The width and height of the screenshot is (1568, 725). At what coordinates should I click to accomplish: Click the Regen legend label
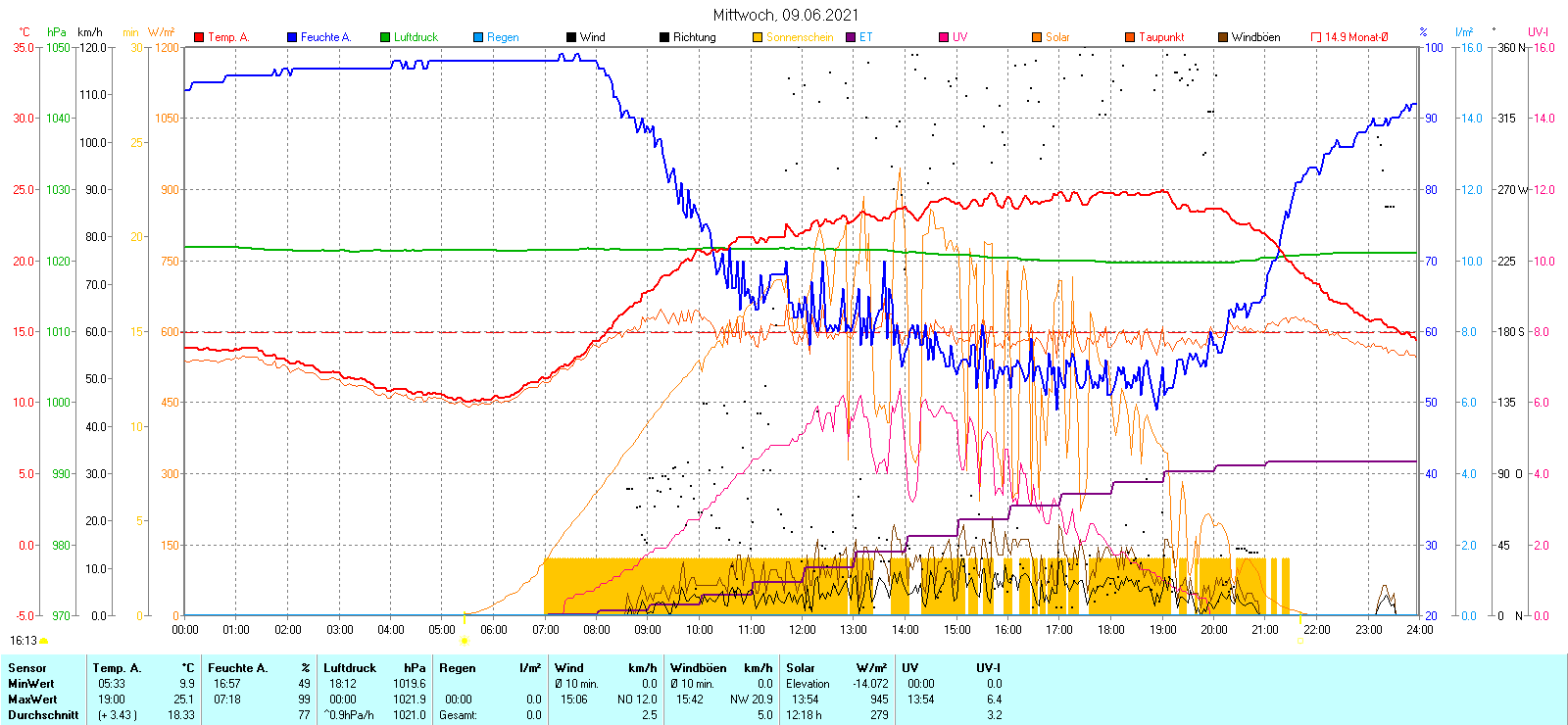pos(503,37)
